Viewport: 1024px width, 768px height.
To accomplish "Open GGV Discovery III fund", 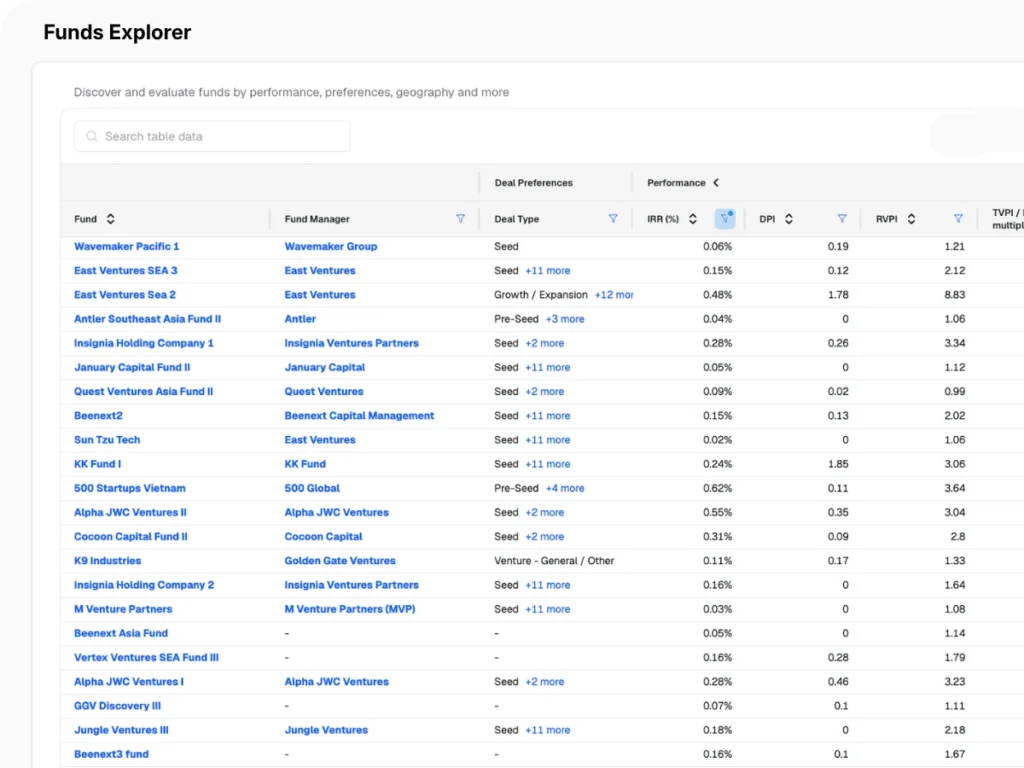I will pyautogui.click(x=117, y=705).
